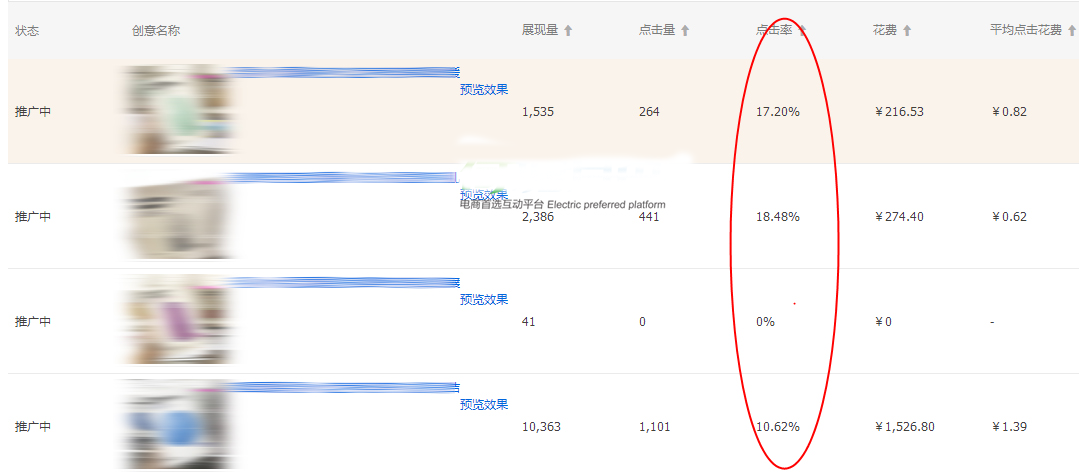Image resolution: width=1079 pixels, height=473 pixels.
Task: Preview the creative with 10,363 impressions via 预览效果
Action: (x=484, y=404)
